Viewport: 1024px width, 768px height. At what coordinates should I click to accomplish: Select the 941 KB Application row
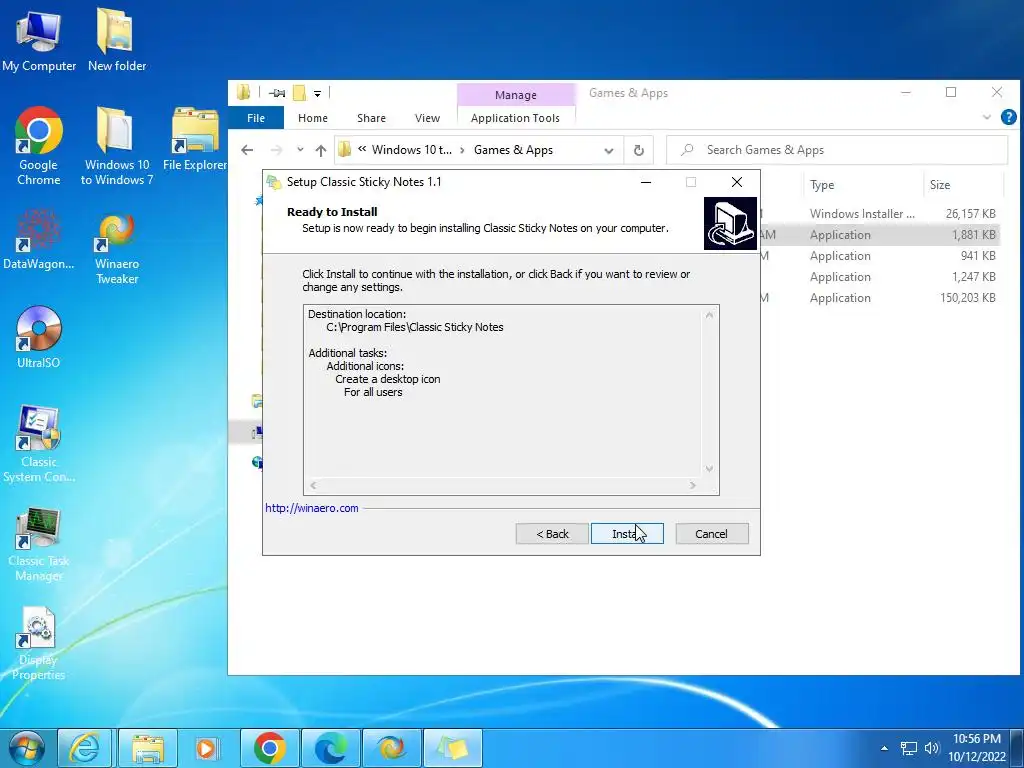pos(880,255)
